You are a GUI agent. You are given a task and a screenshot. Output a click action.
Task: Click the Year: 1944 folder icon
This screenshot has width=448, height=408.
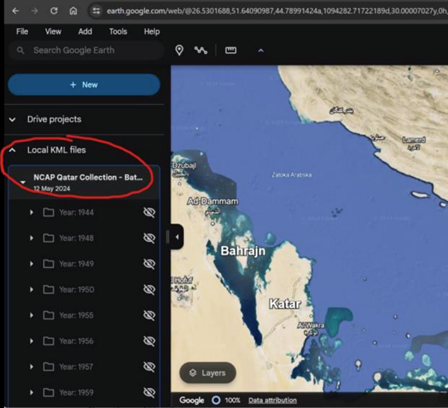point(49,212)
